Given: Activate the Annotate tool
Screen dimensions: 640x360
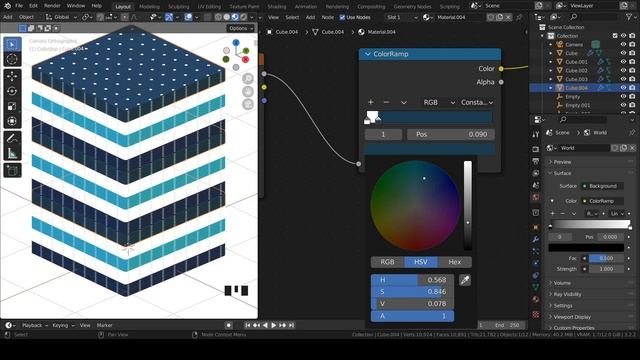Looking at the screenshot, I should pos(12,138).
